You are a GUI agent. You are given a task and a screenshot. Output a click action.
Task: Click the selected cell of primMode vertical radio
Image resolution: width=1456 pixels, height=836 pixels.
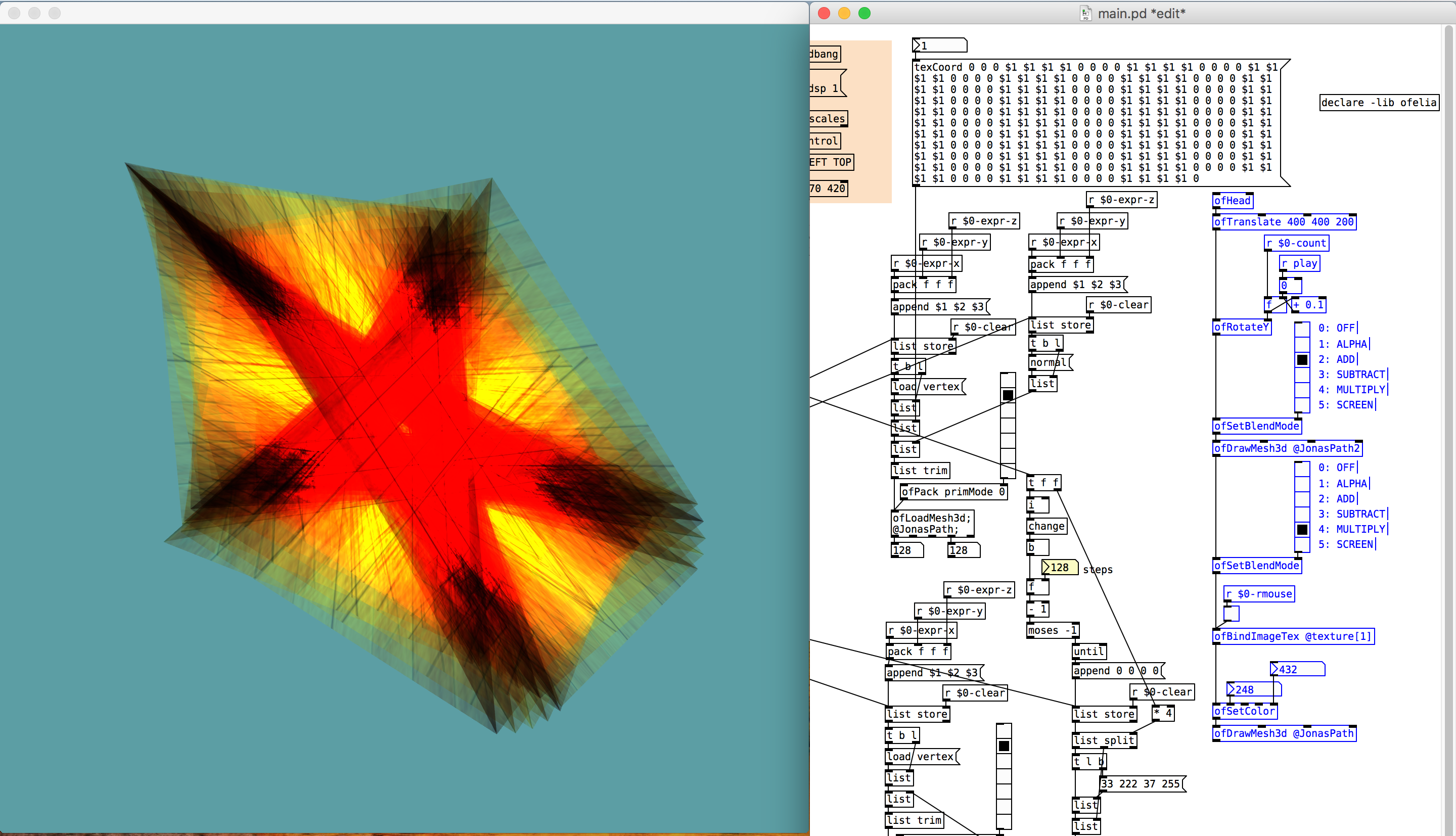(x=1008, y=395)
